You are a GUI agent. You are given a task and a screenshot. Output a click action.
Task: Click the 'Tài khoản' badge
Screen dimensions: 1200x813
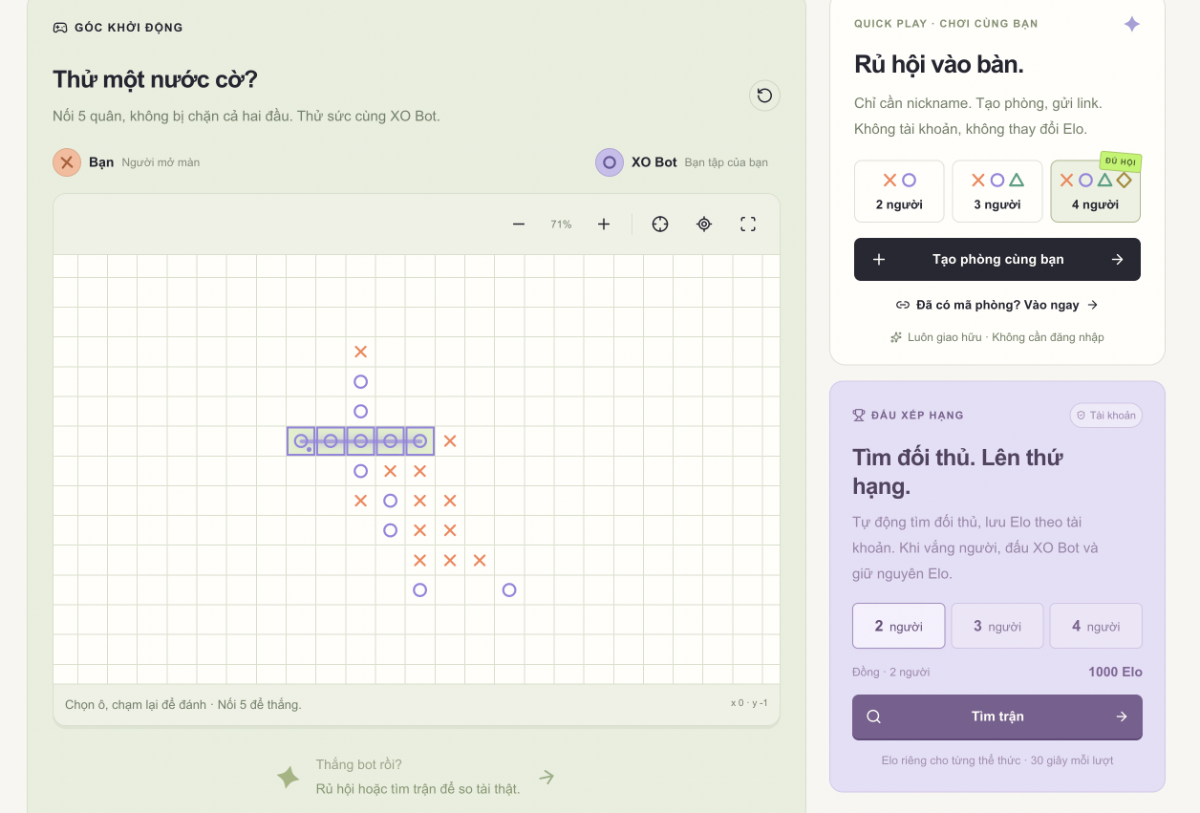1106,415
